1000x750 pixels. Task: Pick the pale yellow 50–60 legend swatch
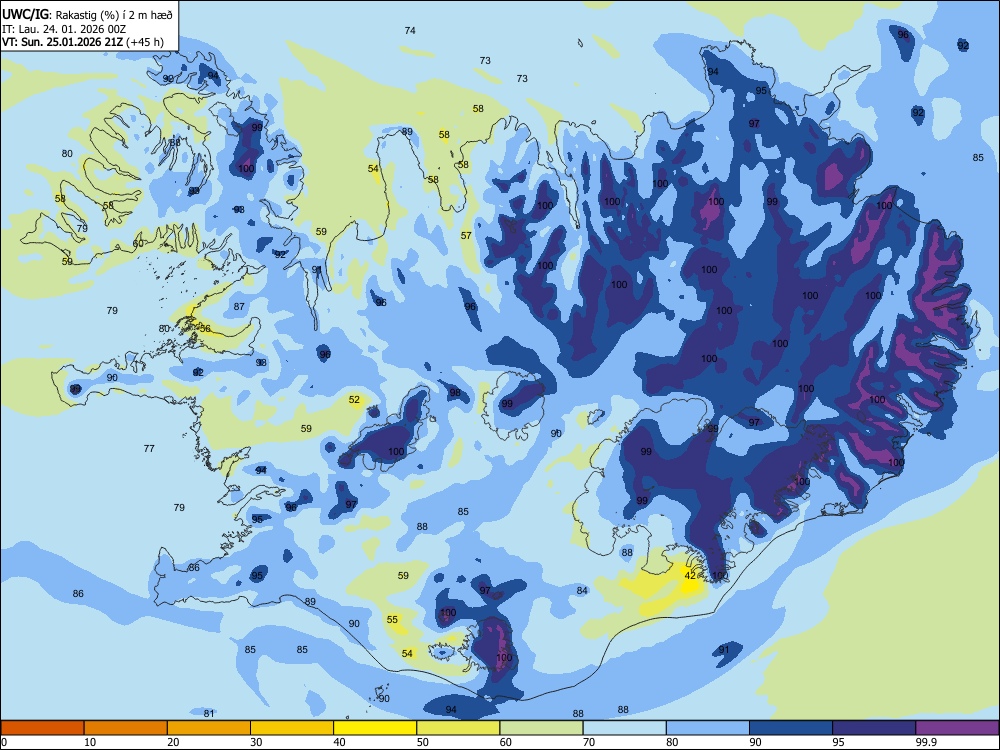(x=458, y=728)
